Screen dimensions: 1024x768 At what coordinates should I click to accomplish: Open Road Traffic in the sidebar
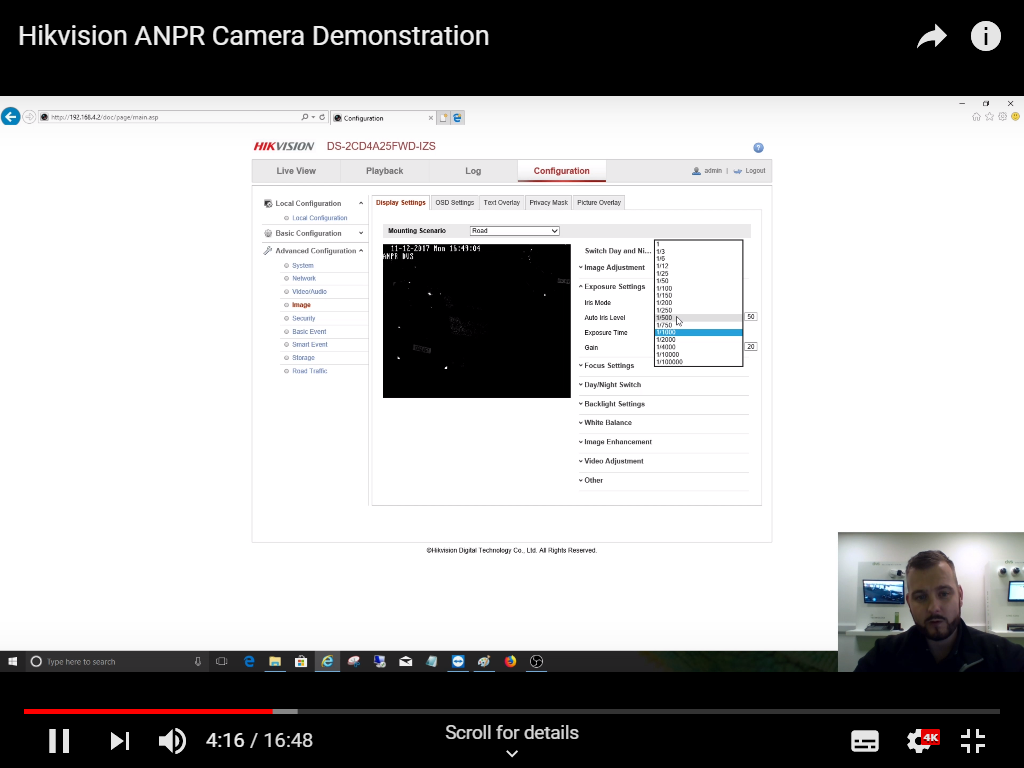point(309,371)
